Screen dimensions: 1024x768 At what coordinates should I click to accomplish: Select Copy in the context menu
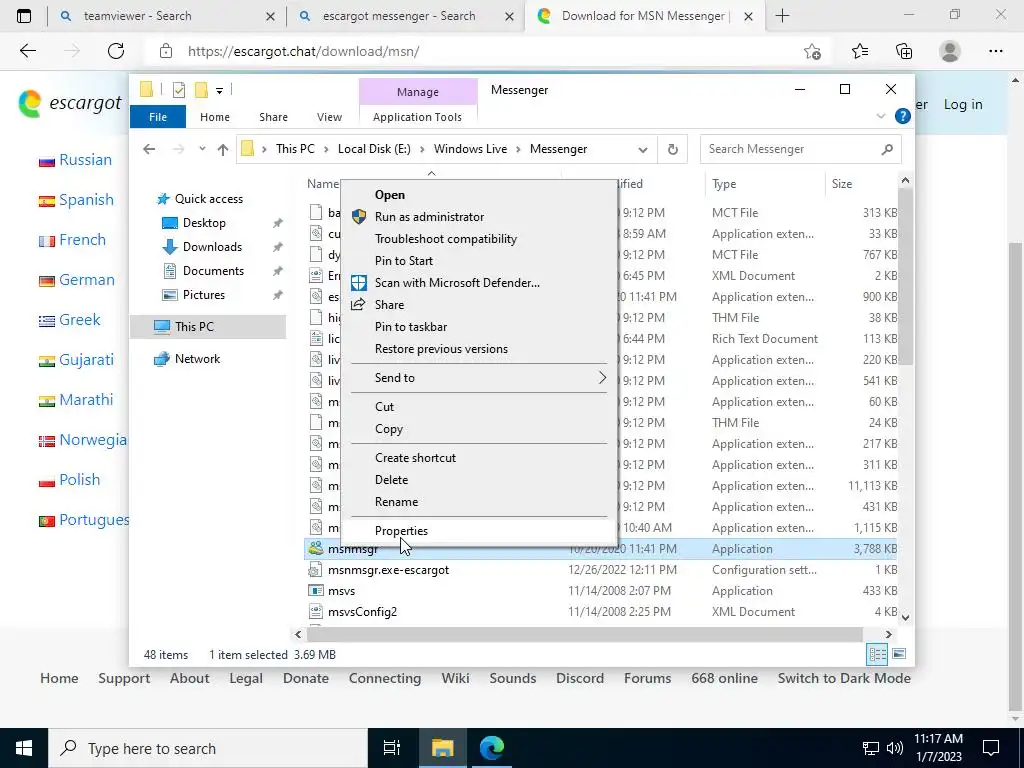pyautogui.click(x=389, y=429)
